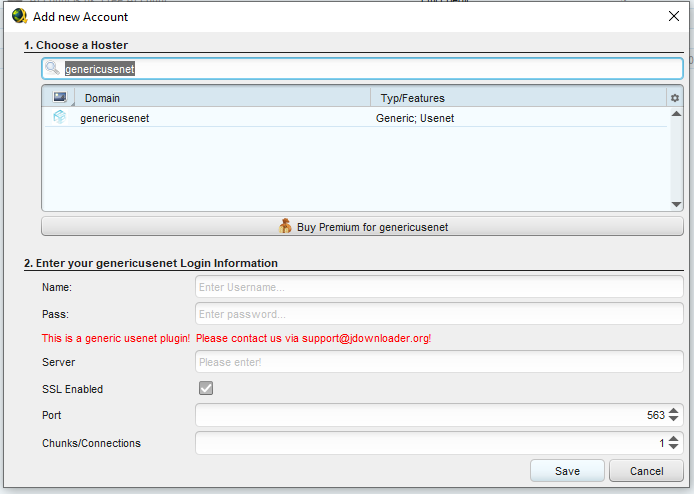Click the genericusenet row hoster icon
This screenshot has width=694, height=494.
pos(59,118)
